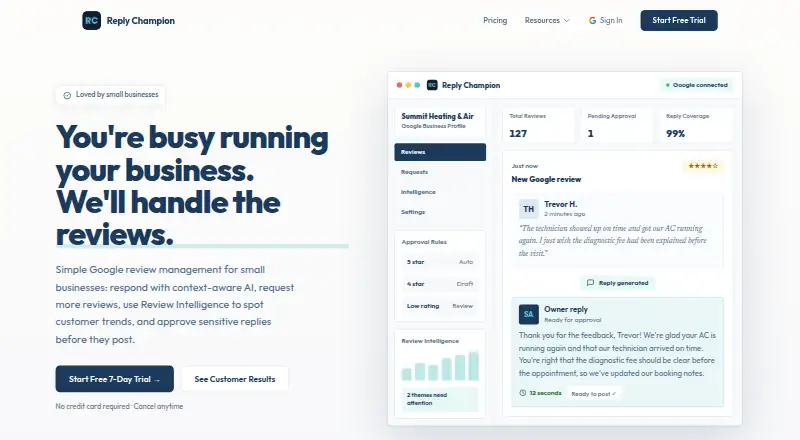Click the clock icon beside 12 seconds
800x440 pixels.
(522, 393)
